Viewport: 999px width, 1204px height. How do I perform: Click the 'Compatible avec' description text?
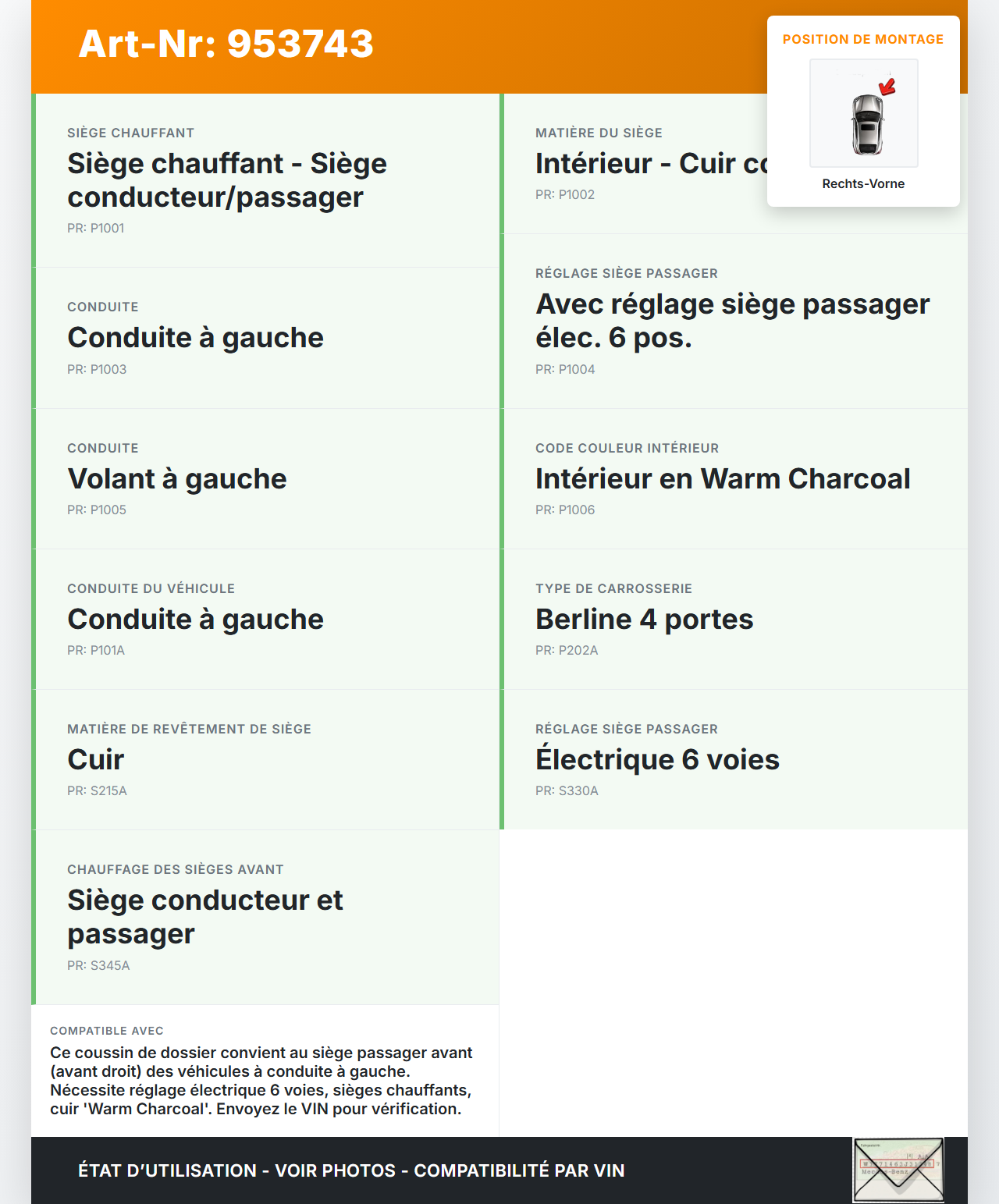pyautogui.click(x=261, y=1081)
